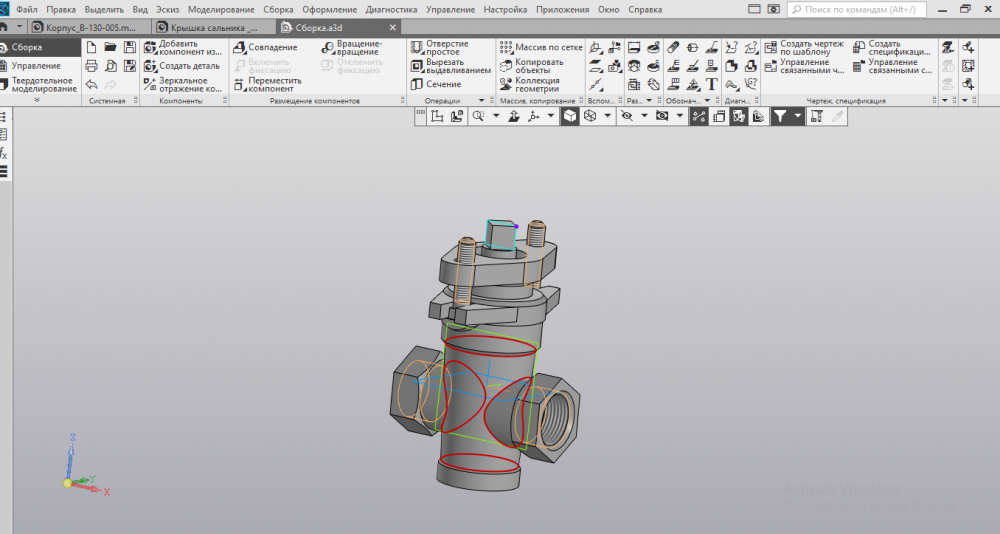Open the variables fx panel icon
The height and width of the screenshot is (534, 1000).
tap(3, 153)
